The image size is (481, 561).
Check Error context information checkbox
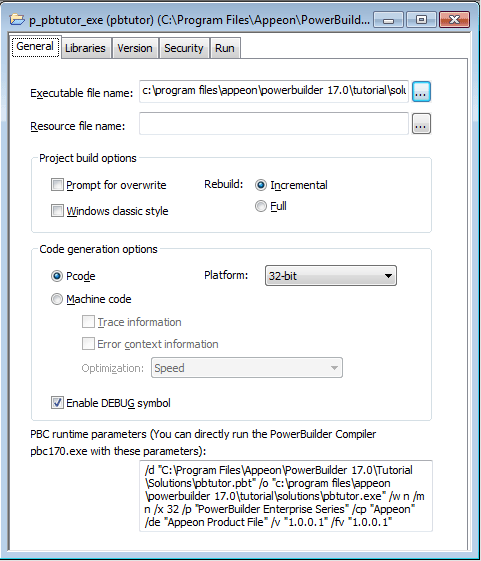pos(88,344)
